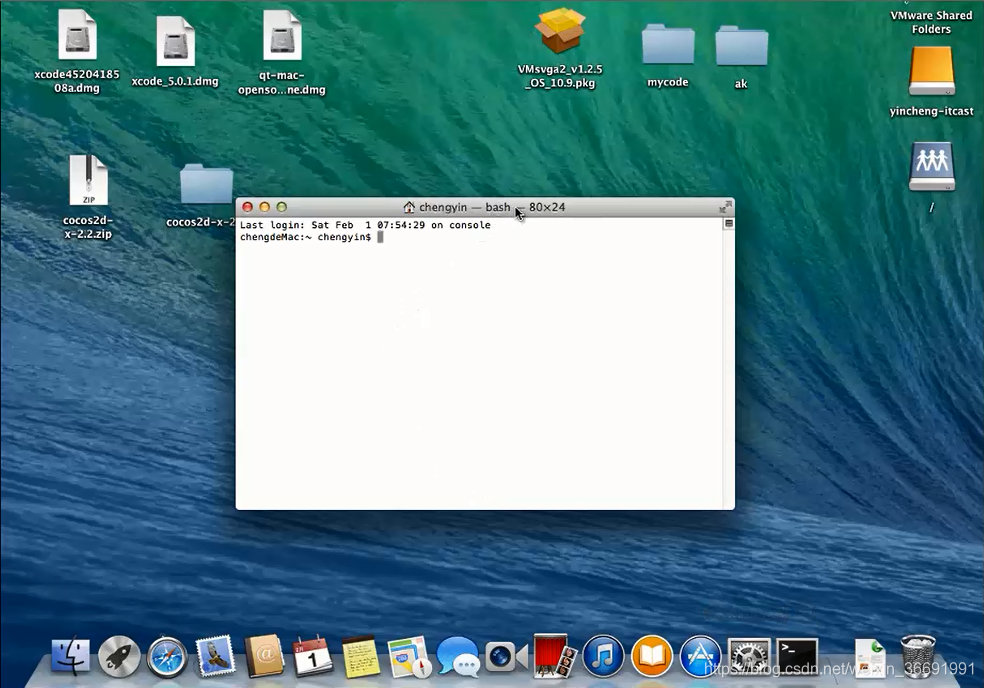
Task: Click VMware Shared Folders desktop label
Action: coord(931,22)
